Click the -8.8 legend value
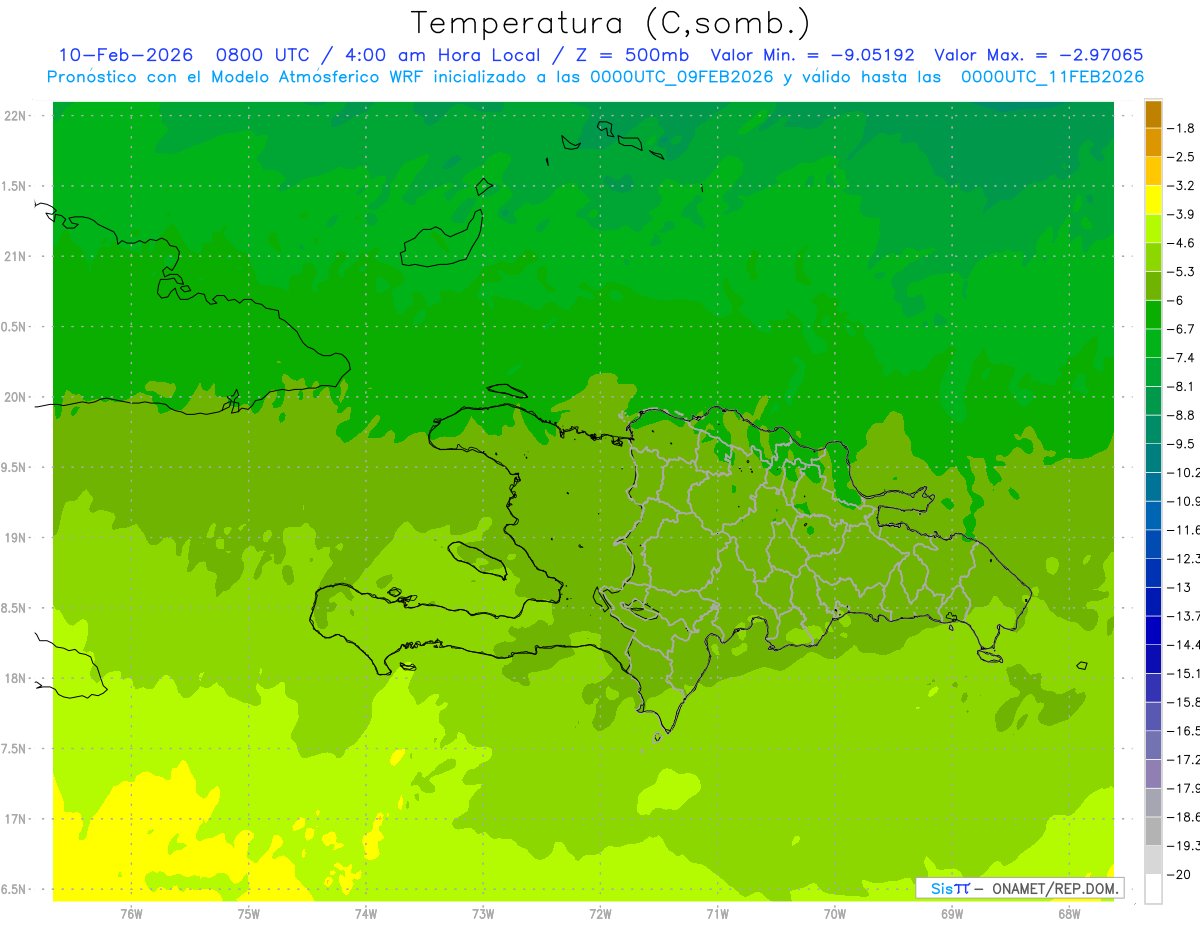This screenshot has height=927, width=1200. point(1183,415)
